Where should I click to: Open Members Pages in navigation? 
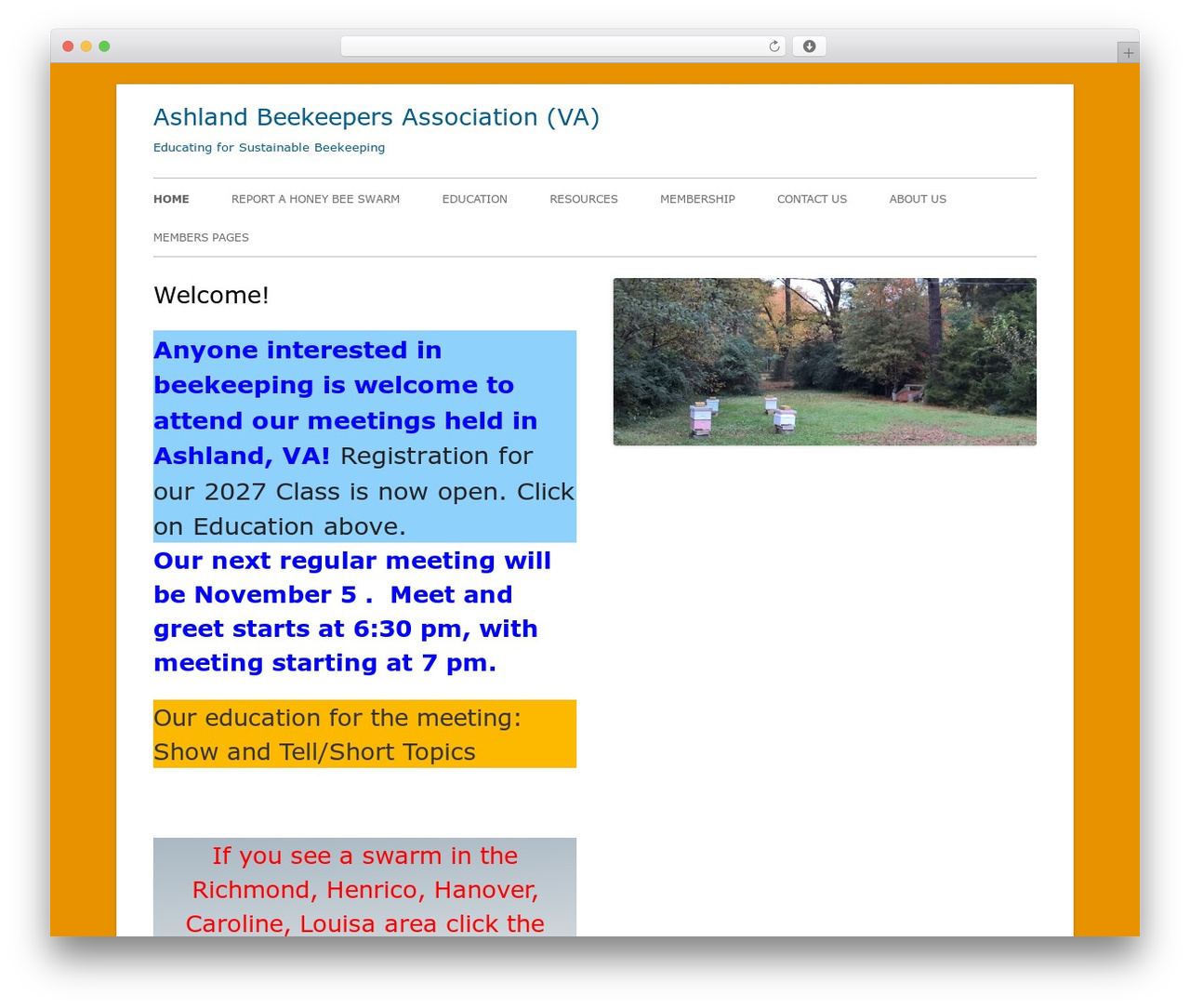pos(201,237)
